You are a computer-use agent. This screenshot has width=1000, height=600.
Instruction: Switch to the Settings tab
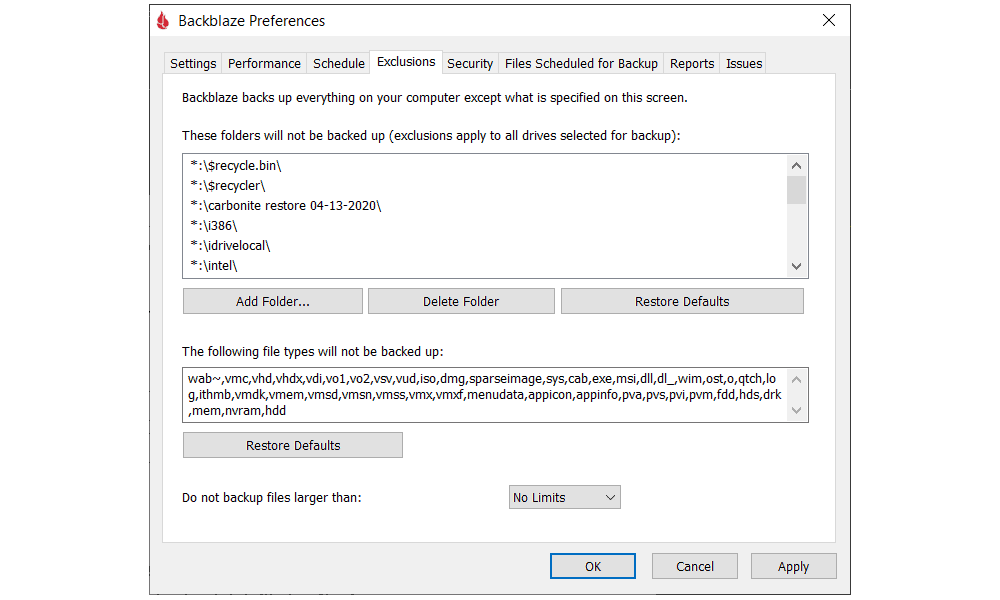pos(193,64)
